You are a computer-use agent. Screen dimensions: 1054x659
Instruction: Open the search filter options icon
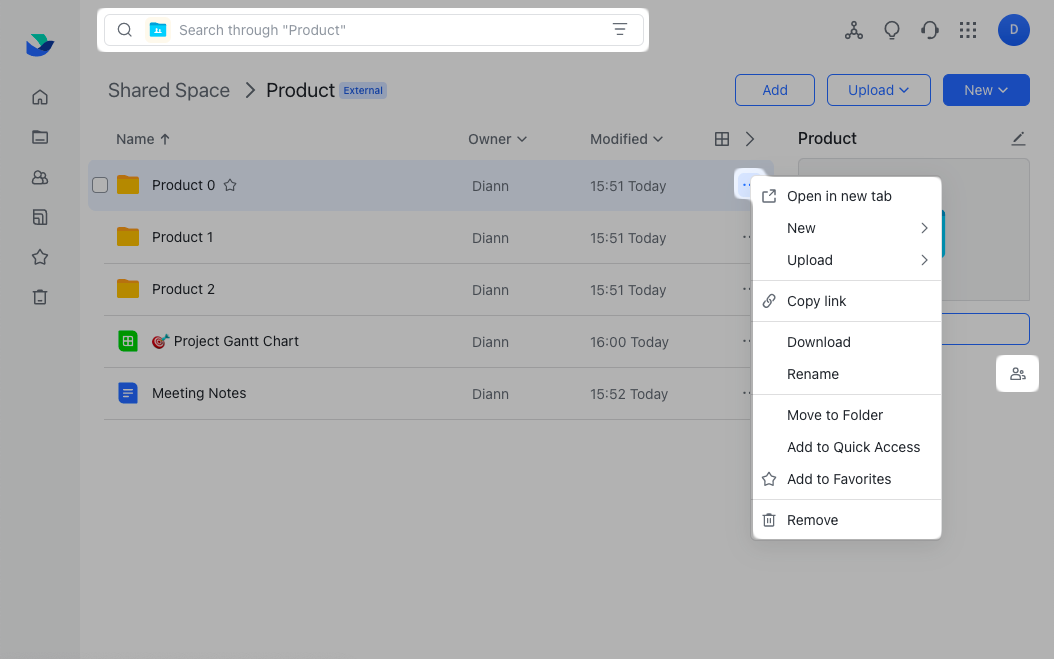(620, 30)
